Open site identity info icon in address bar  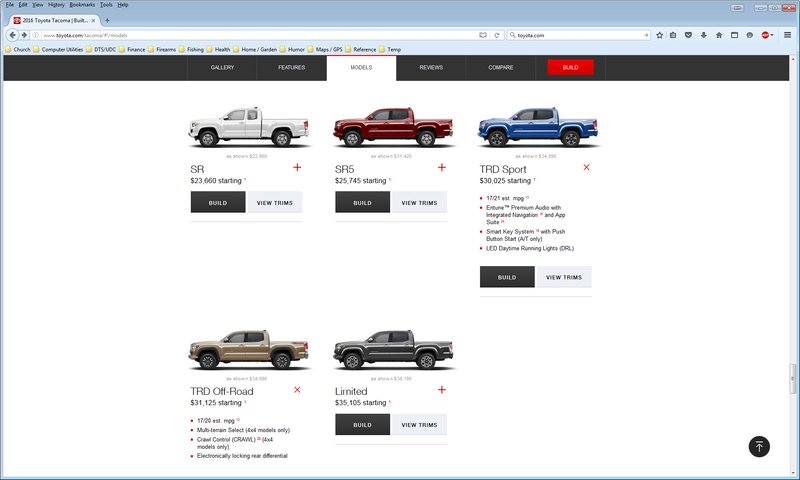coord(35,35)
